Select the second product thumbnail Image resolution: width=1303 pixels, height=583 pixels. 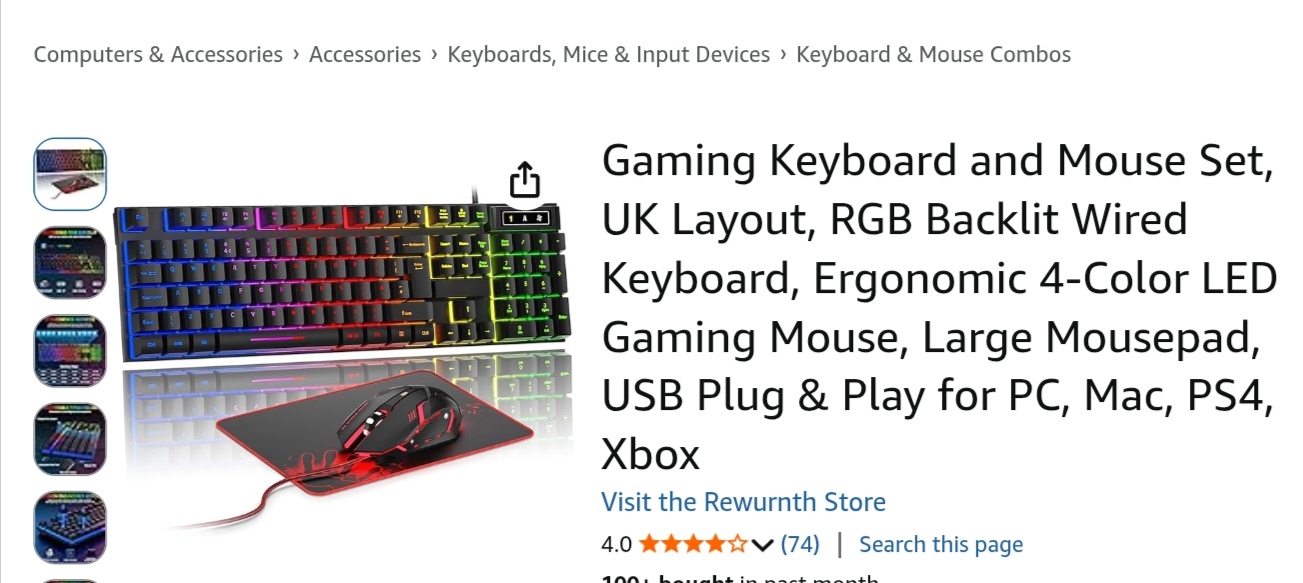pyautogui.click(x=70, y=262)
